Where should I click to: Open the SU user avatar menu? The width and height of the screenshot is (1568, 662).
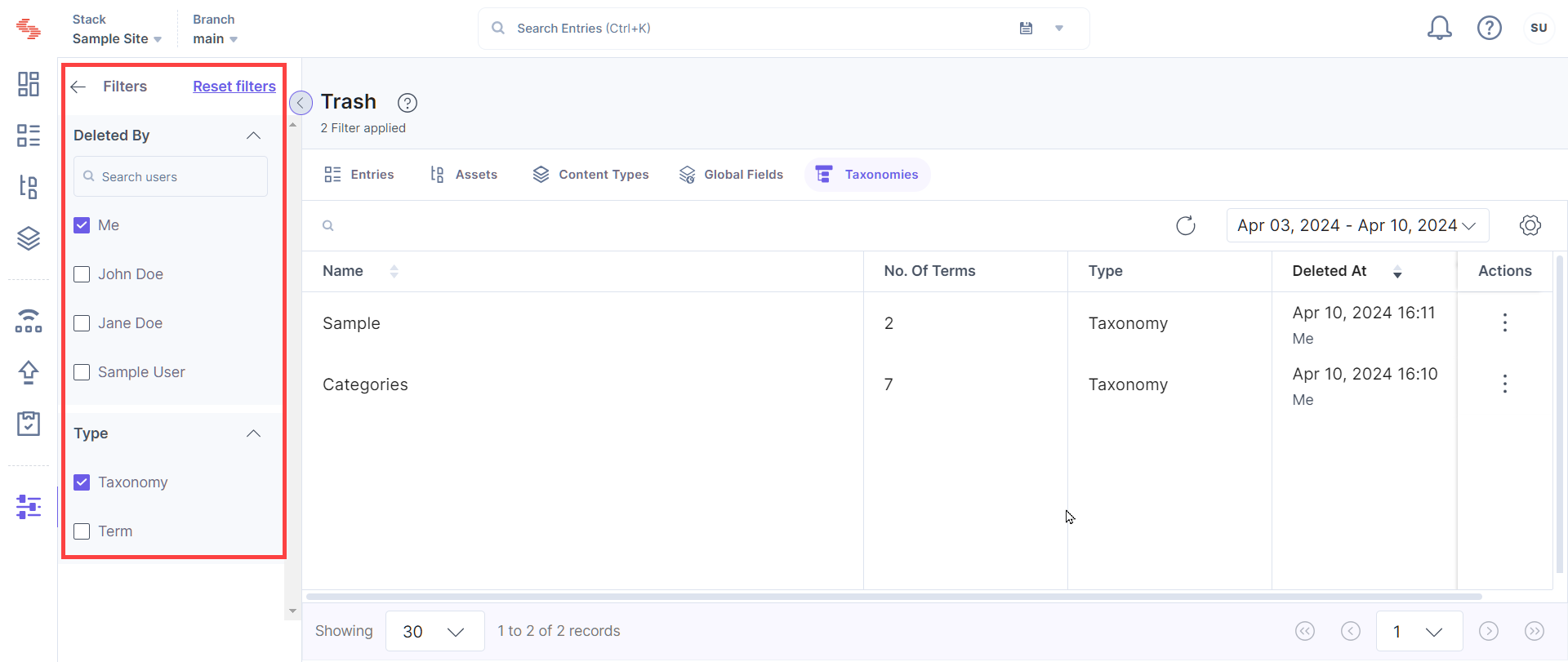(x=1539, y=28)
